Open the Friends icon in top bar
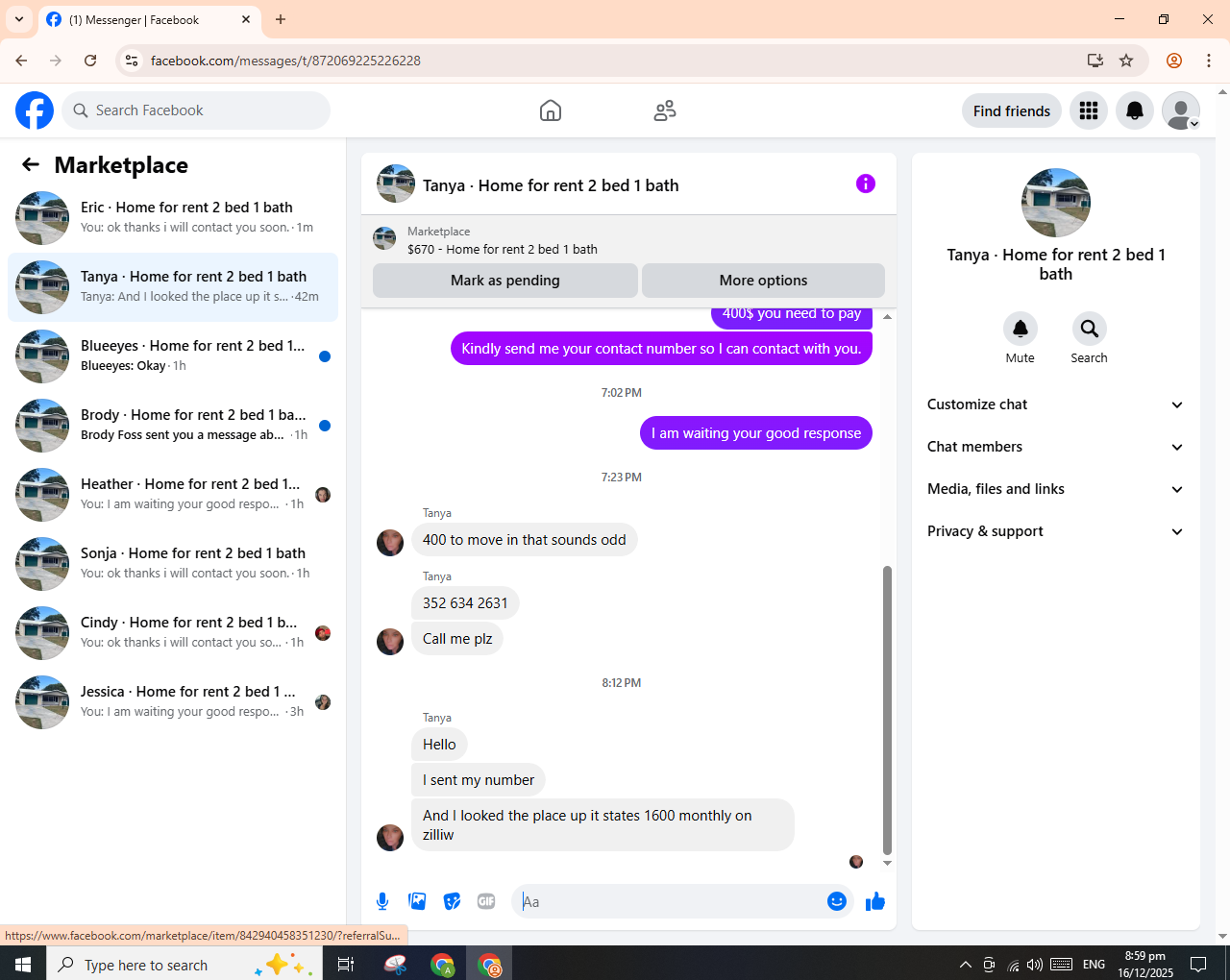This screenshot has width=1230, height=980. (x=665, y=110)
